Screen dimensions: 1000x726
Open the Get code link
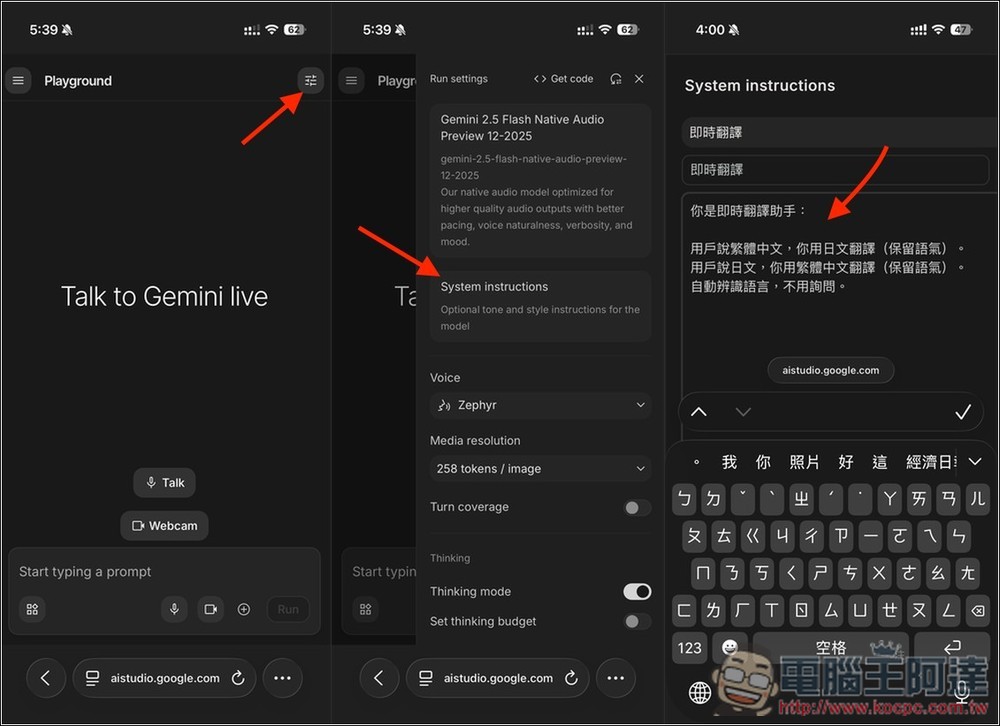click(563, 78)
